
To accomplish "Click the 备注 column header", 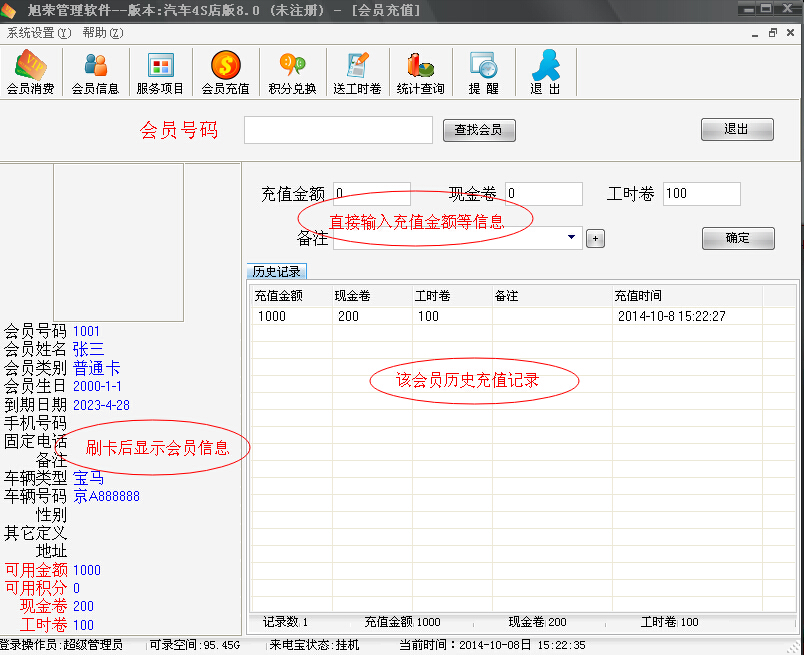I will 552,296.
